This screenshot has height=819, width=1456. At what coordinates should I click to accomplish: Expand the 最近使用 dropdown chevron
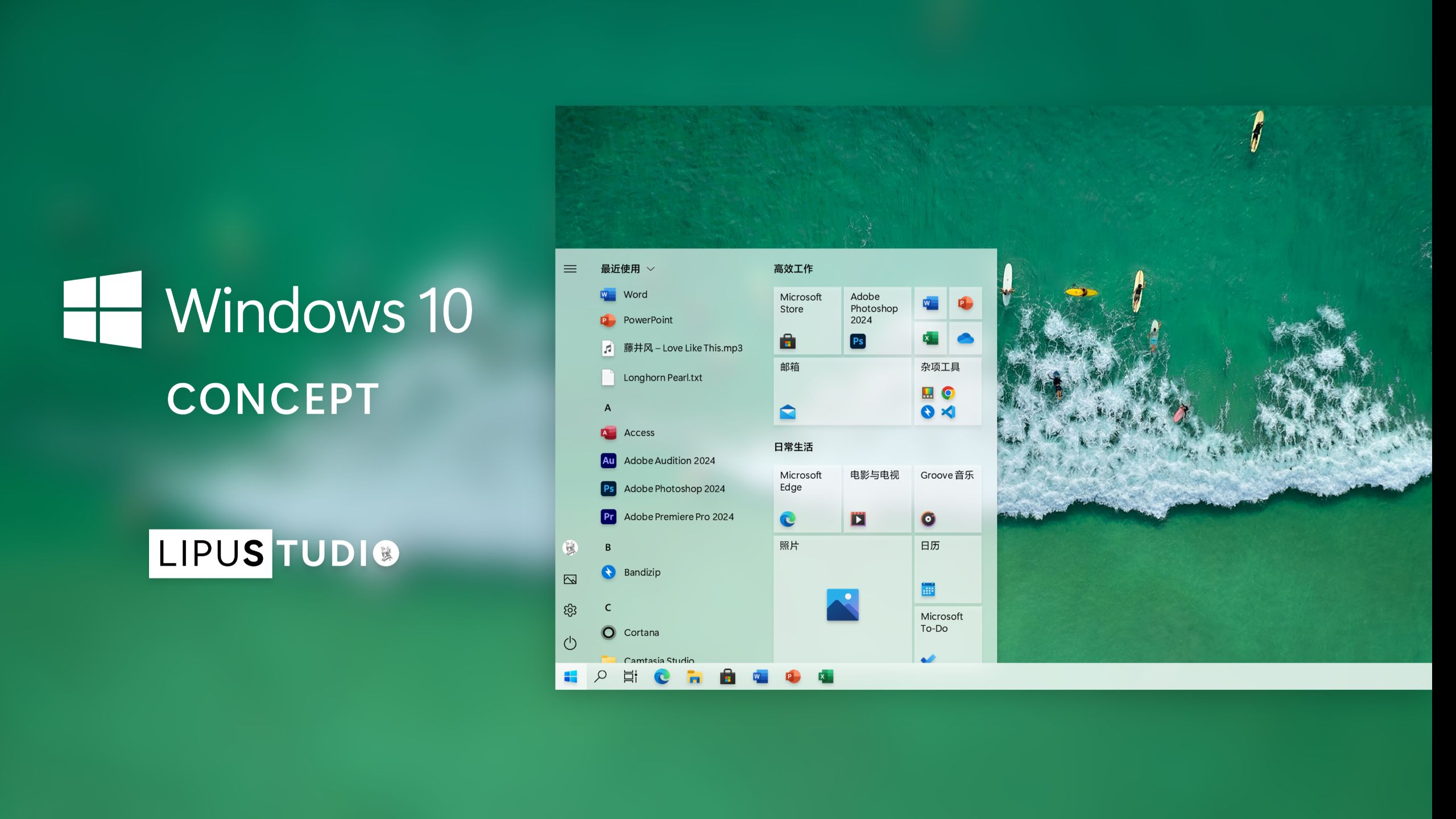click(x=651, y=269)
